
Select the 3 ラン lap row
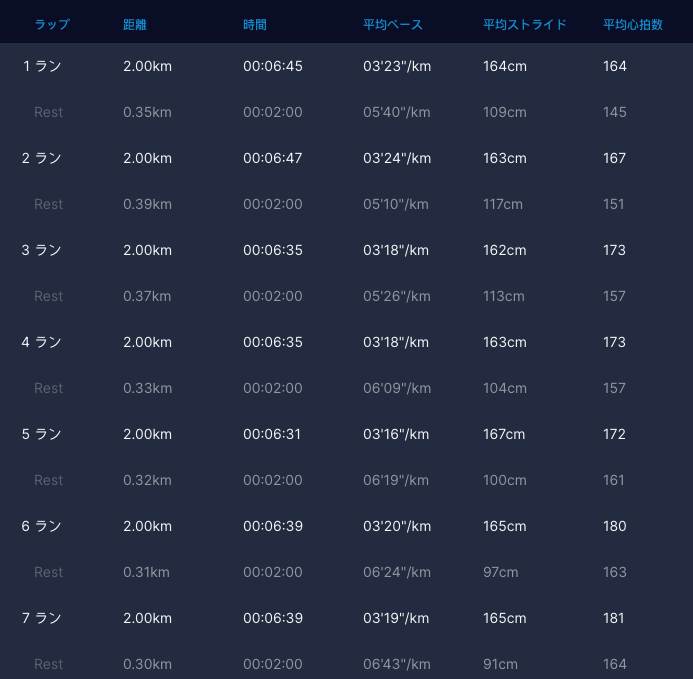point(42,250)
